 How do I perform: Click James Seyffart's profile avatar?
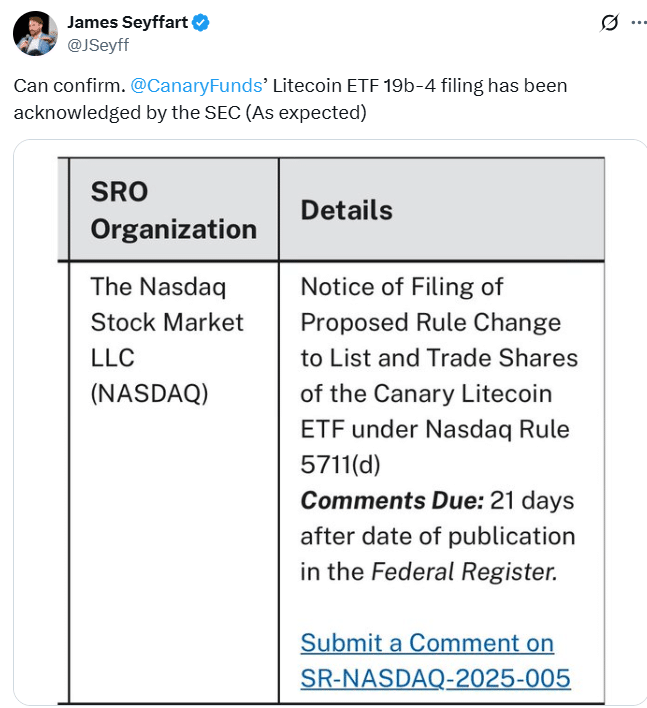(34, 33)
